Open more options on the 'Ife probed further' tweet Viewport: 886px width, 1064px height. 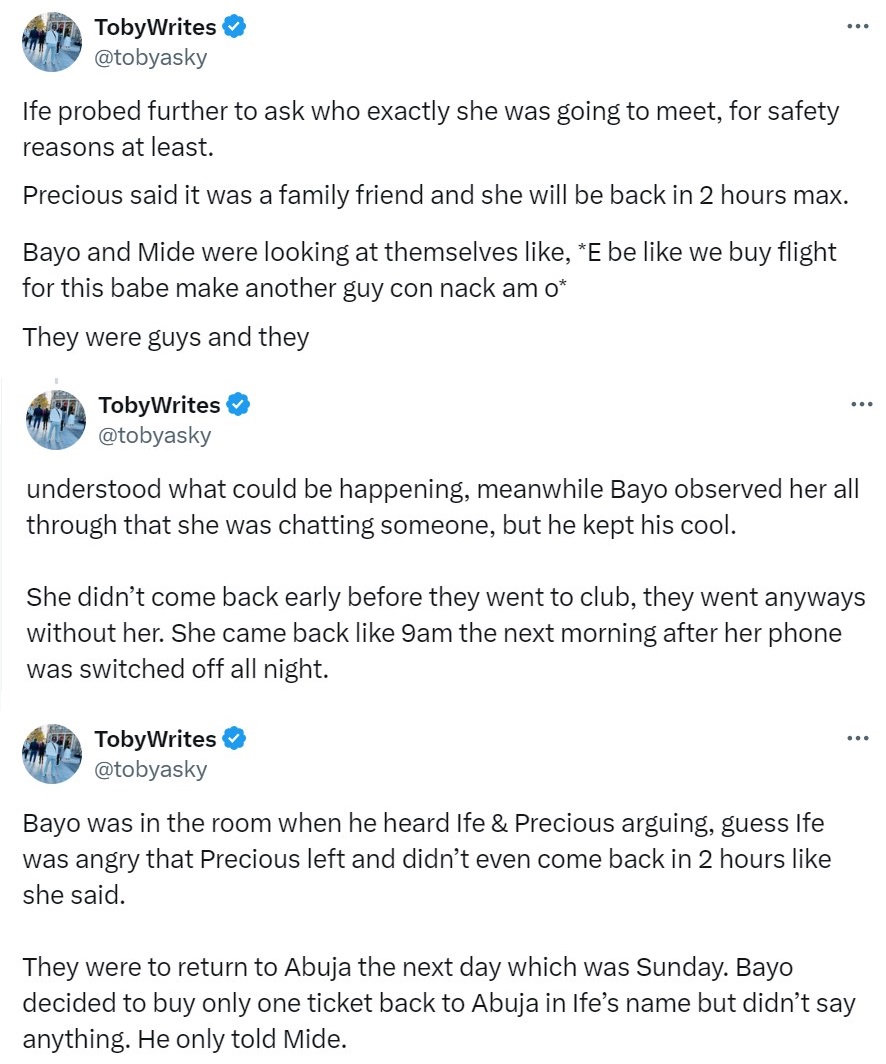pos(857,26)
